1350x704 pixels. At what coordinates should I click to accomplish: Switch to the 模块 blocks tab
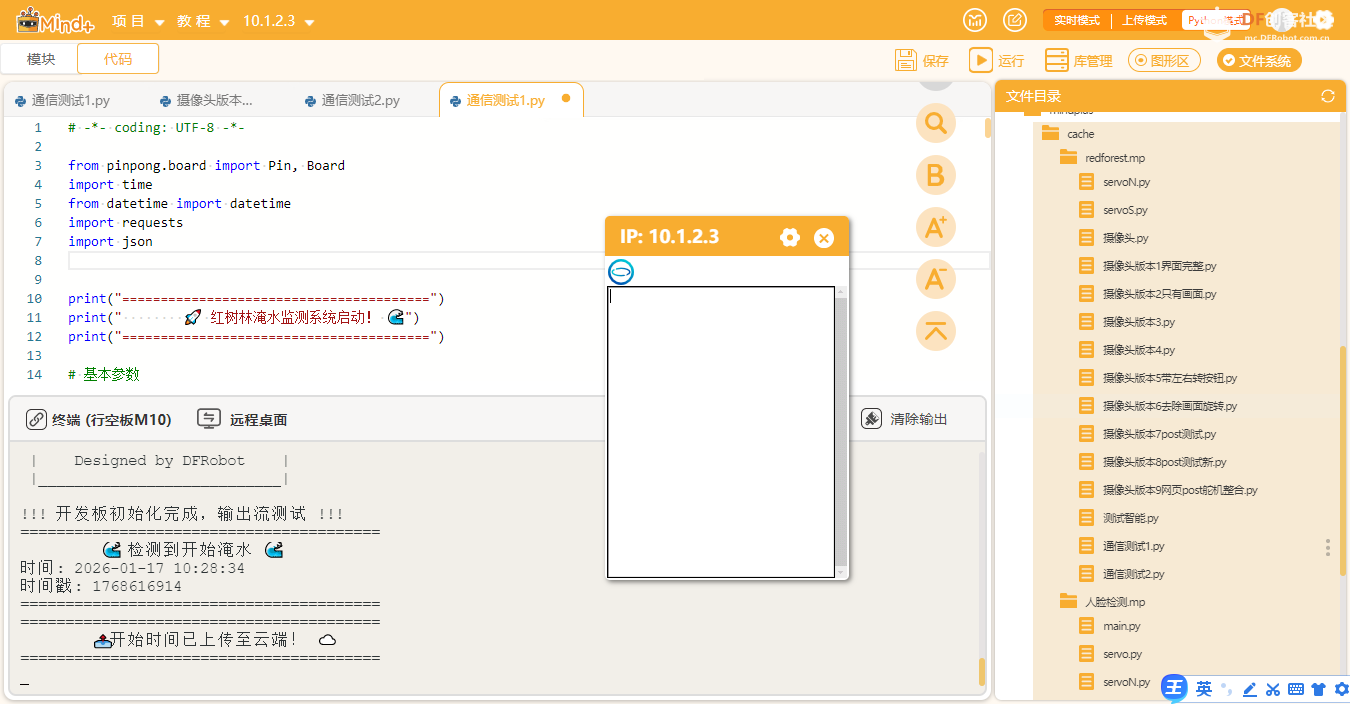(41, 59)
